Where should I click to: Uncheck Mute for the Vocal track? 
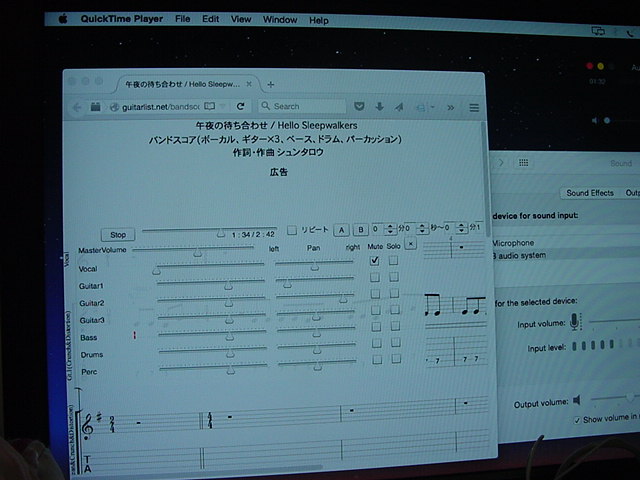click(375, 260)
